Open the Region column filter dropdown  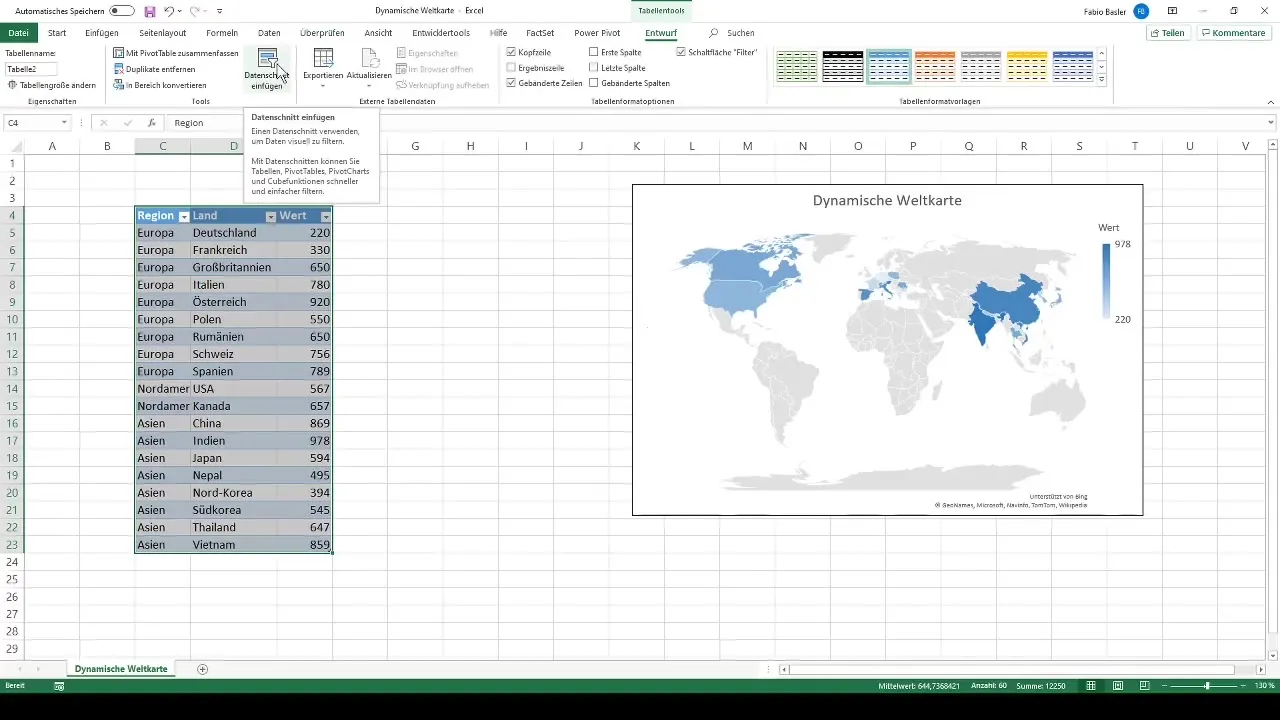[183, 216]
